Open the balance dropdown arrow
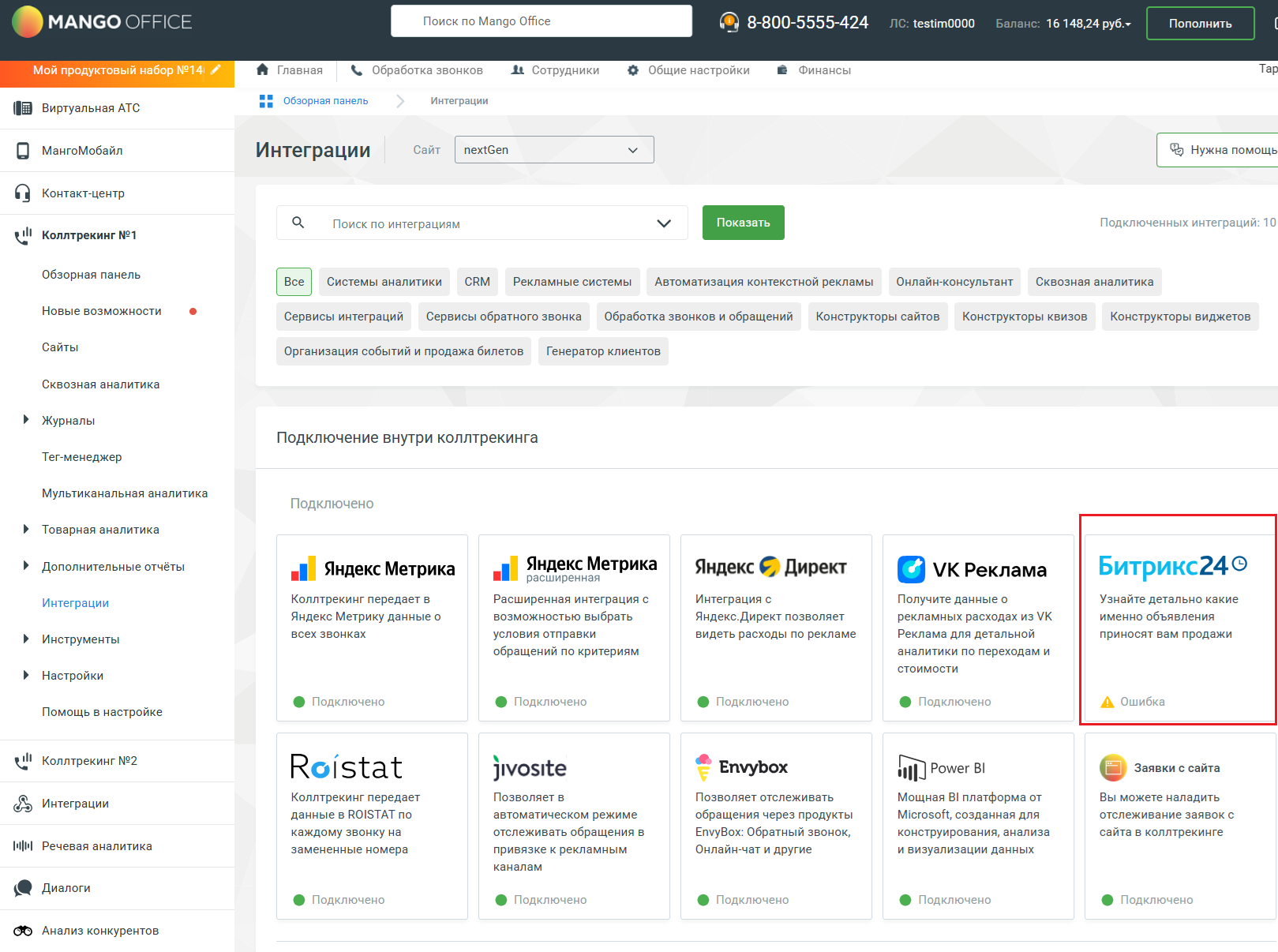 point(1128,24)
